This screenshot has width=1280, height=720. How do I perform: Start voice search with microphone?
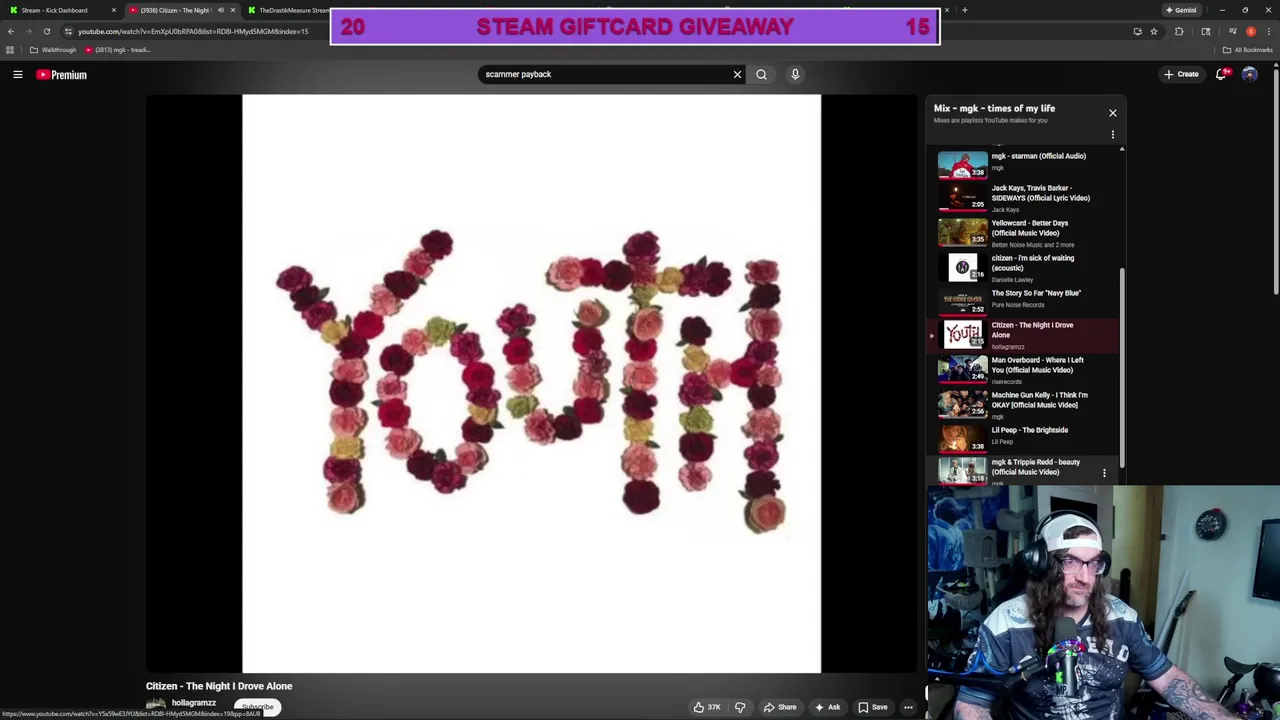(795, 74)
